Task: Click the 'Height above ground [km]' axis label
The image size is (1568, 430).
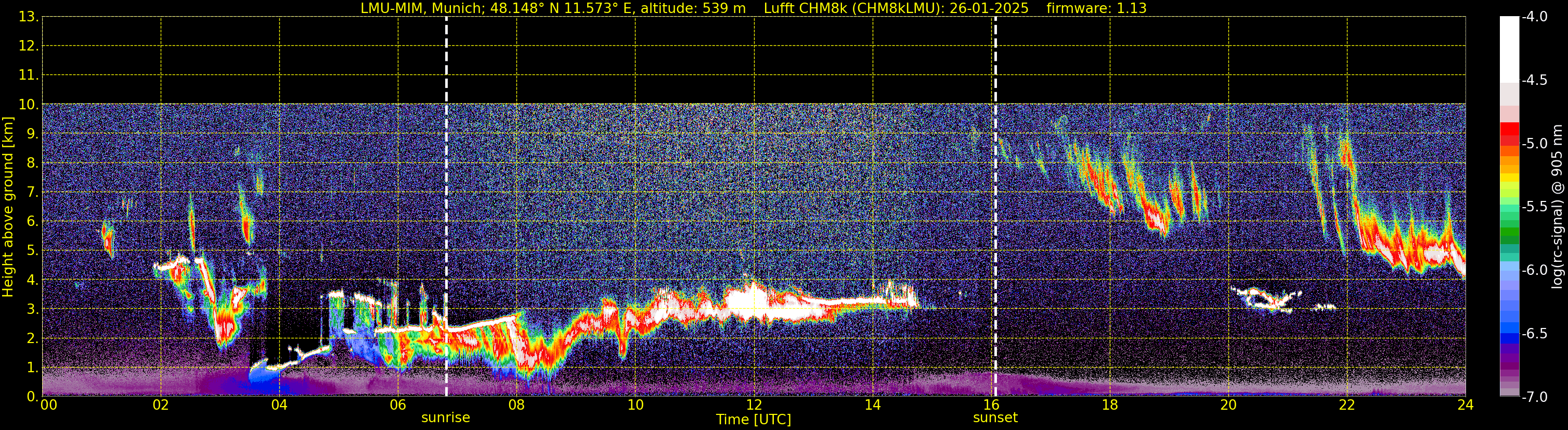Action: click(x=8, y=207)
